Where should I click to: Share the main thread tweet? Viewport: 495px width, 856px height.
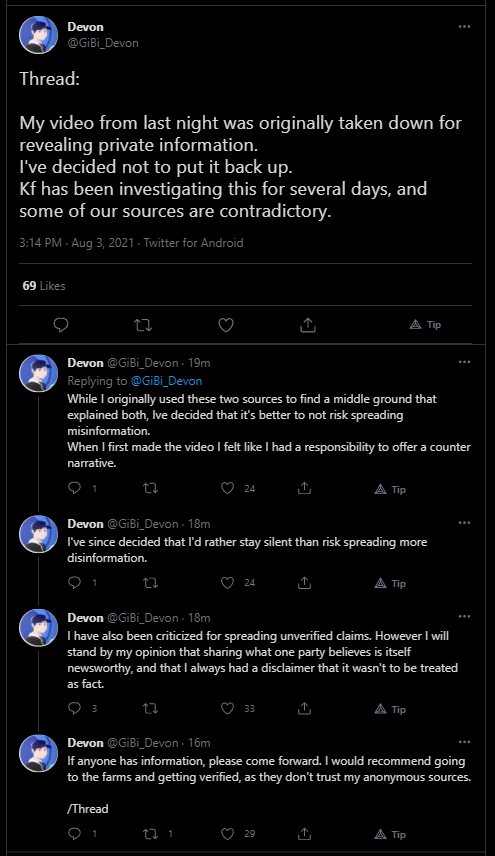(308, 325)
